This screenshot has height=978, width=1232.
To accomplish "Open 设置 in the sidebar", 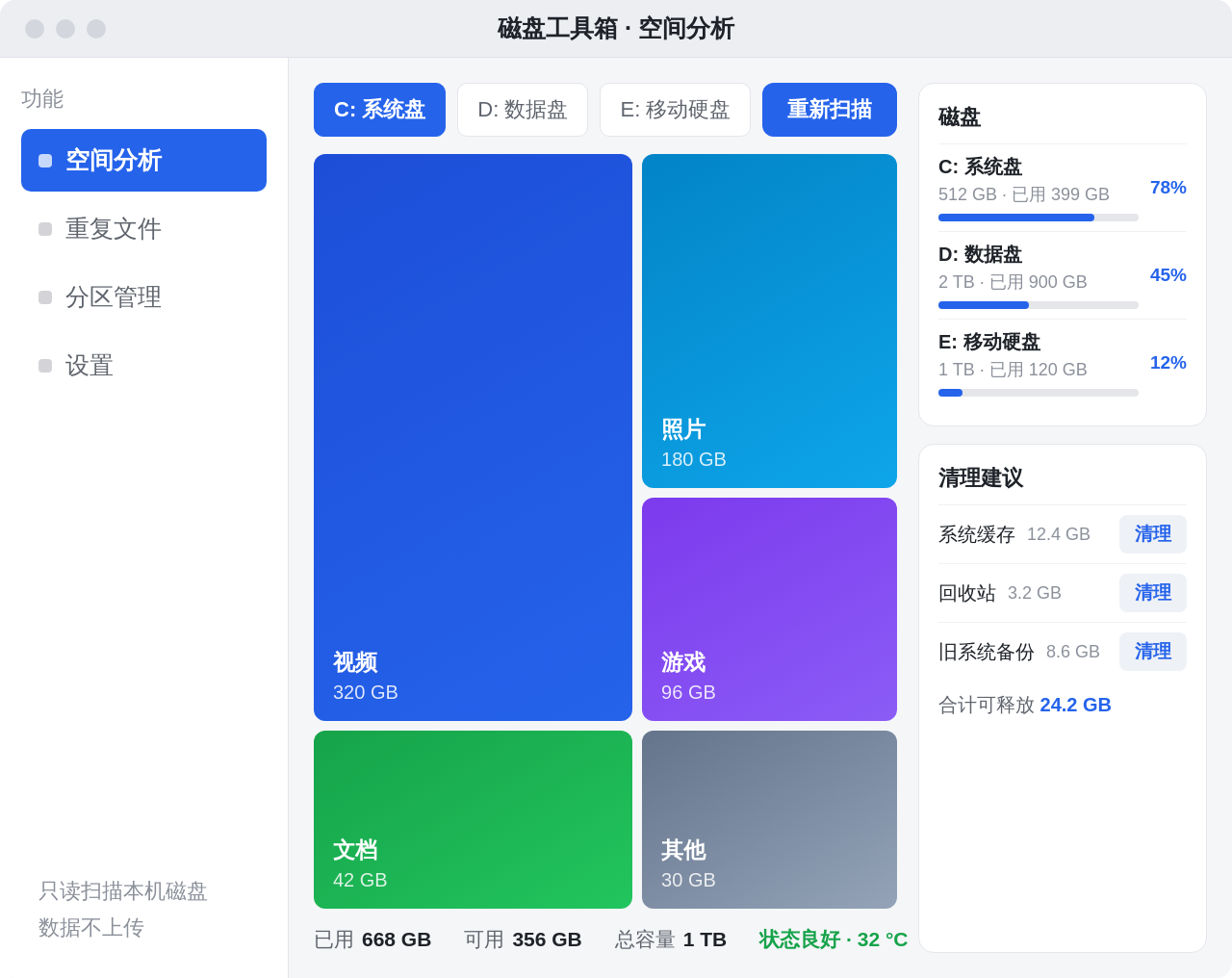I will pos(143,365).
